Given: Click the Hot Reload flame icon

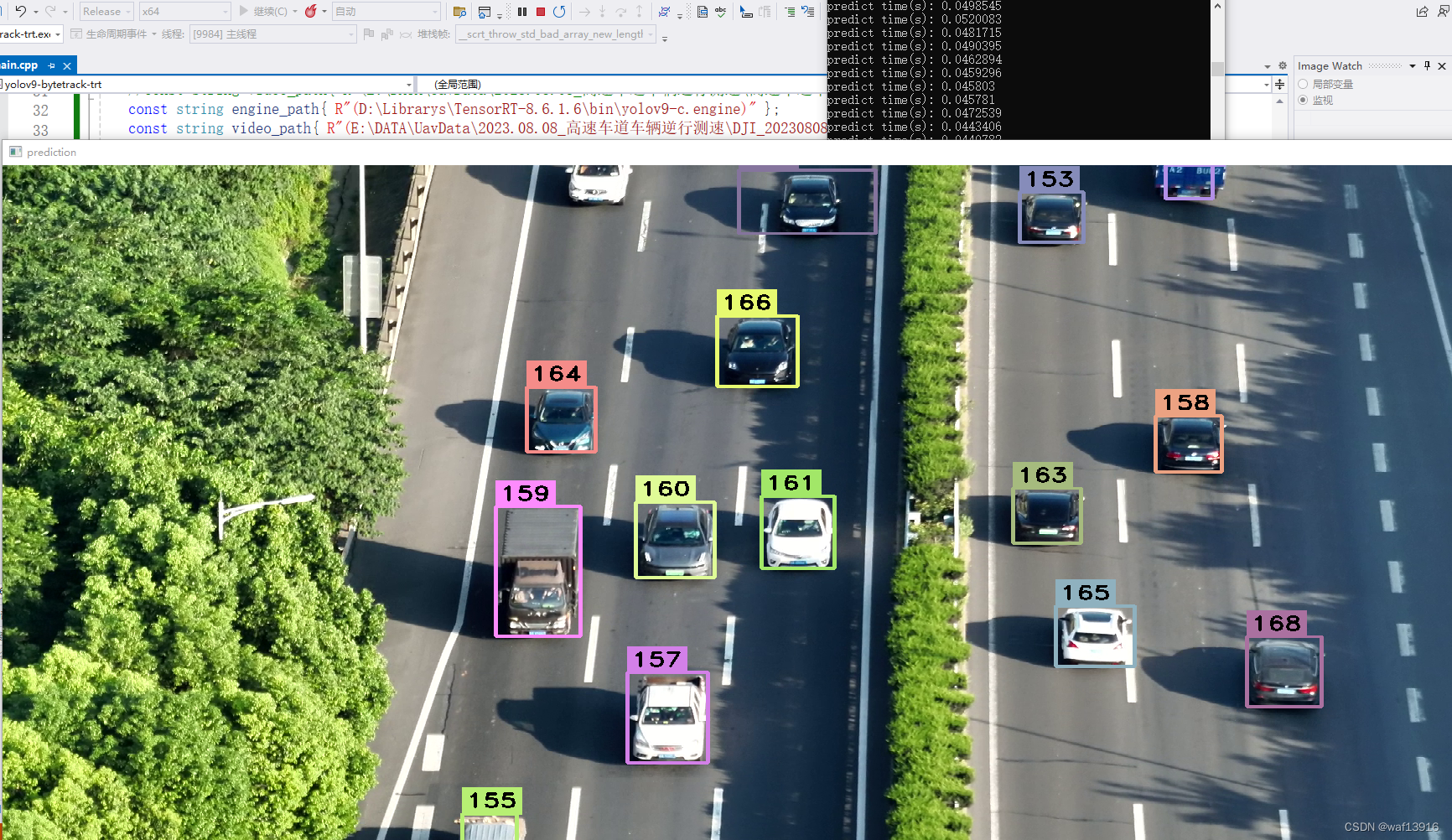Looking at the screenshot, I should tap(311, 11).
